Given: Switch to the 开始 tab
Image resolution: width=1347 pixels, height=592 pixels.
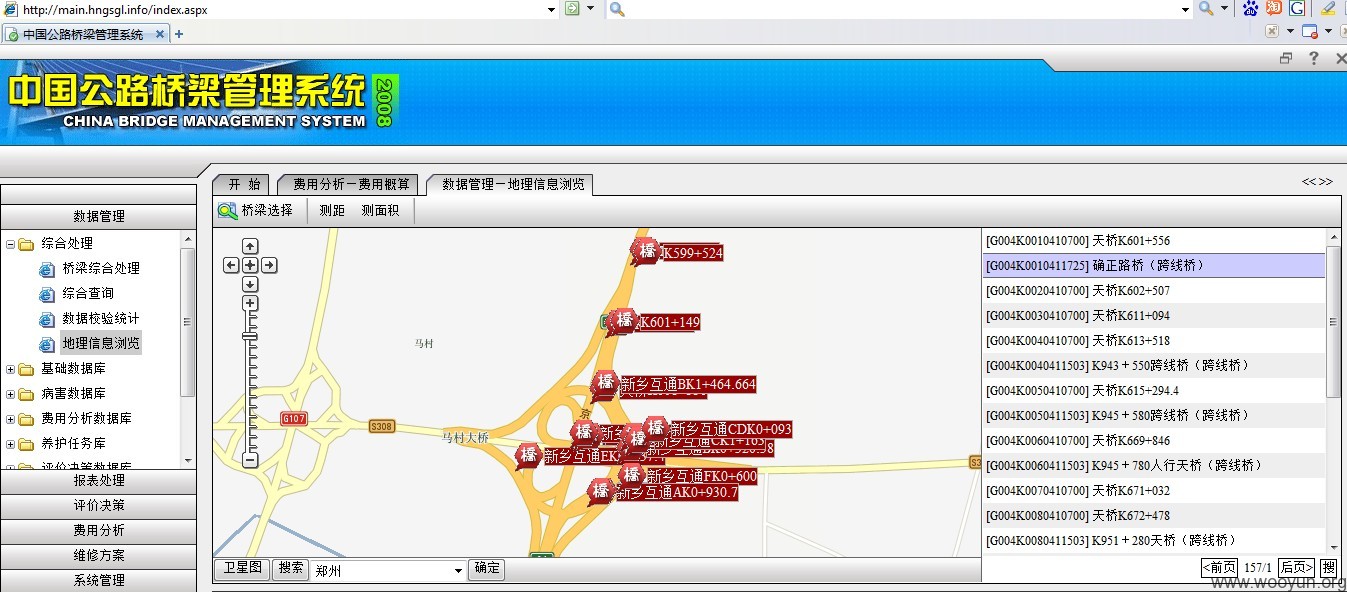Looking at the screenshot, I should [x=244, y=184].
